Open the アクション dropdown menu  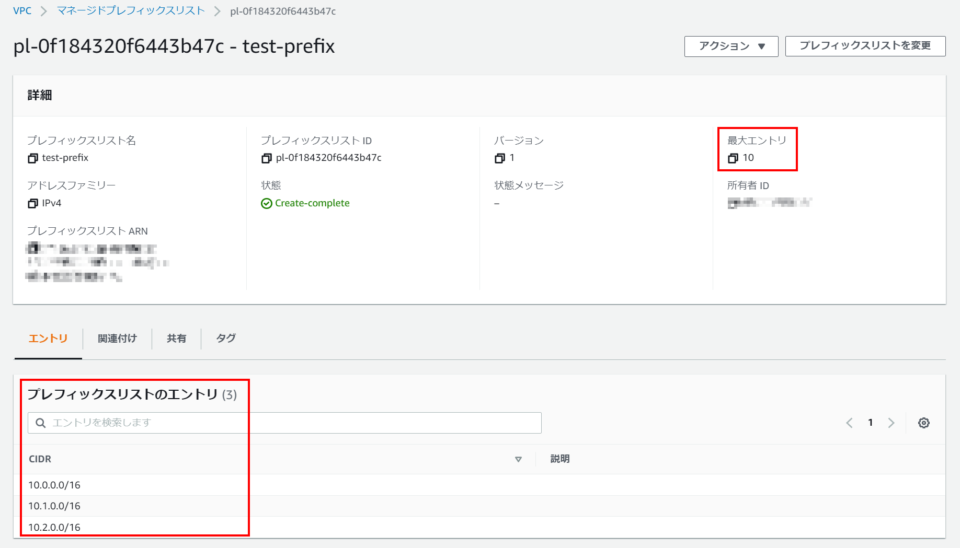point(731,47)
